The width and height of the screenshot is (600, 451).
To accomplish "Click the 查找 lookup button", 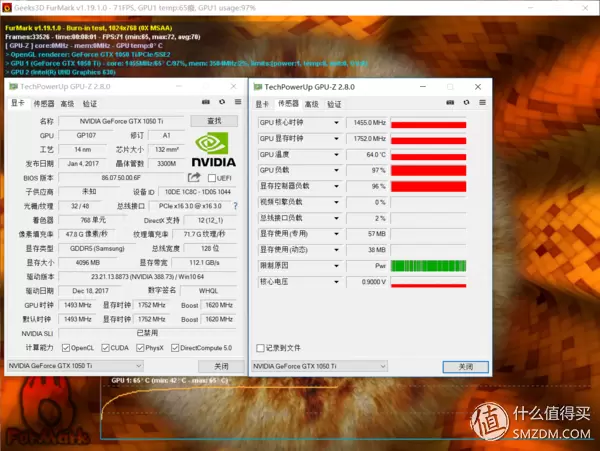I will [x=214, y=120].
